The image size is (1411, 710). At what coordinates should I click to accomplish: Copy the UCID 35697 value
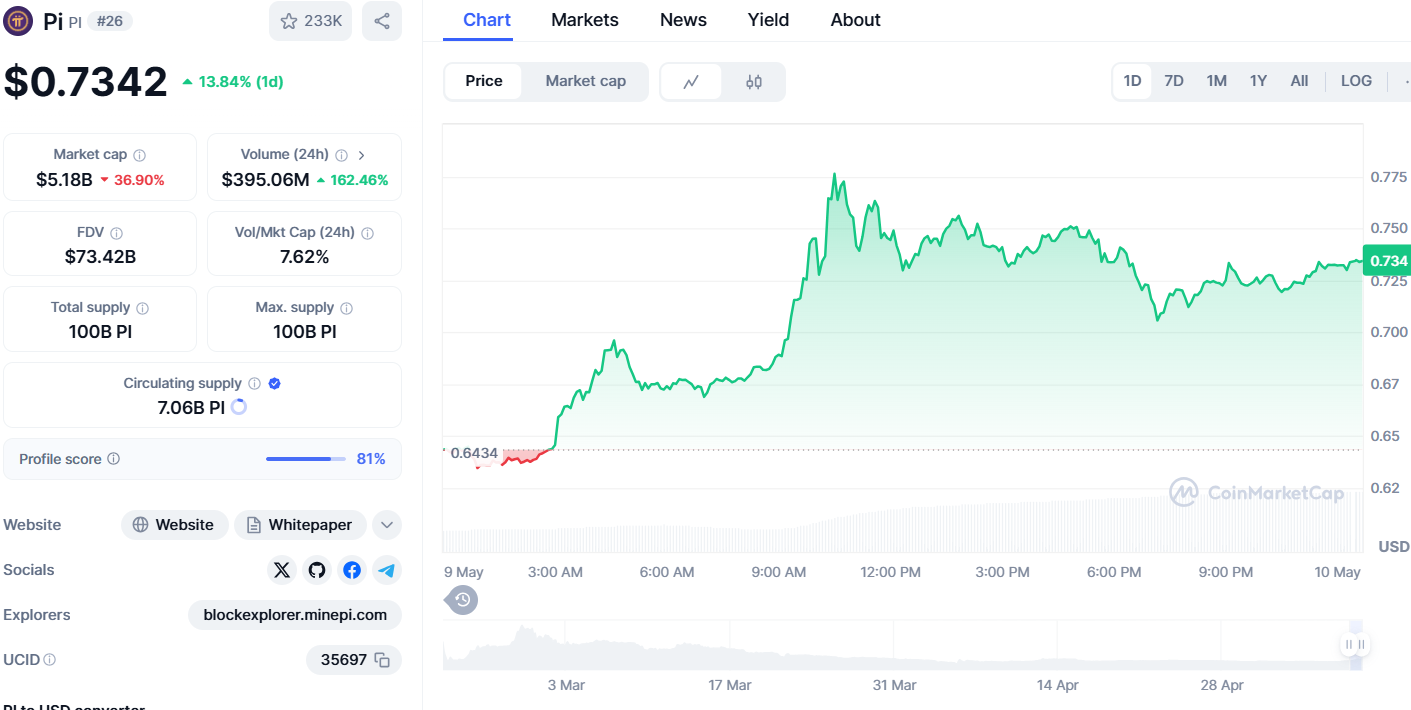tap(382, 660)
